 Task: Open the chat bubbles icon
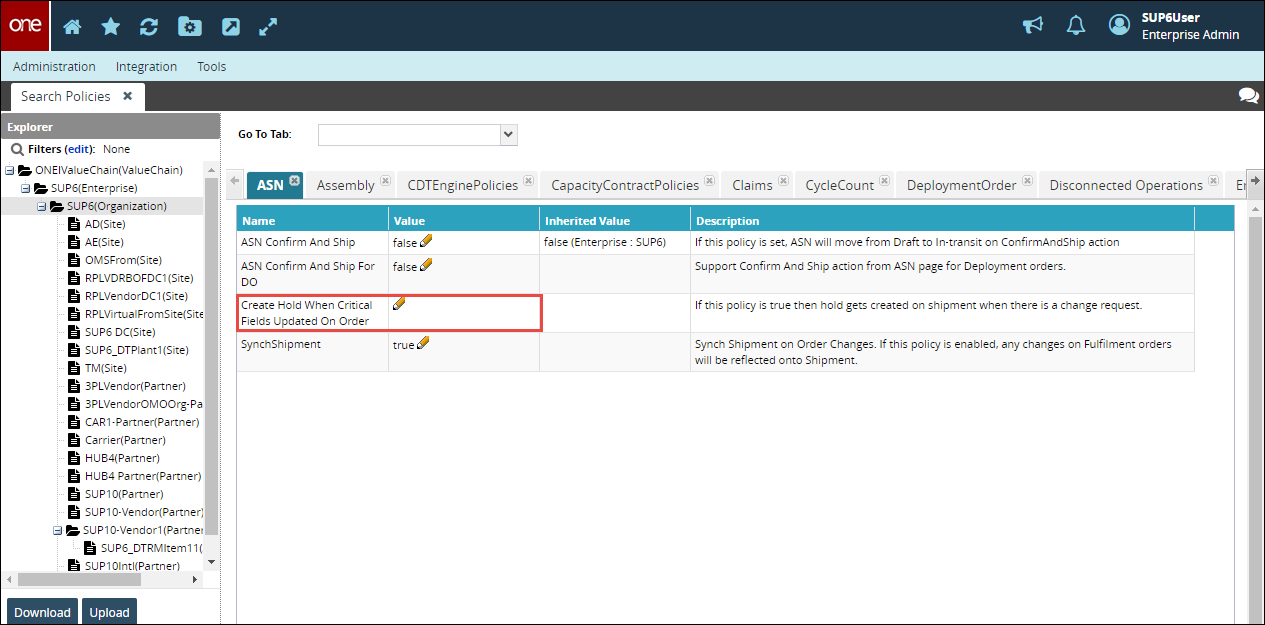(x=1248, y=96)
